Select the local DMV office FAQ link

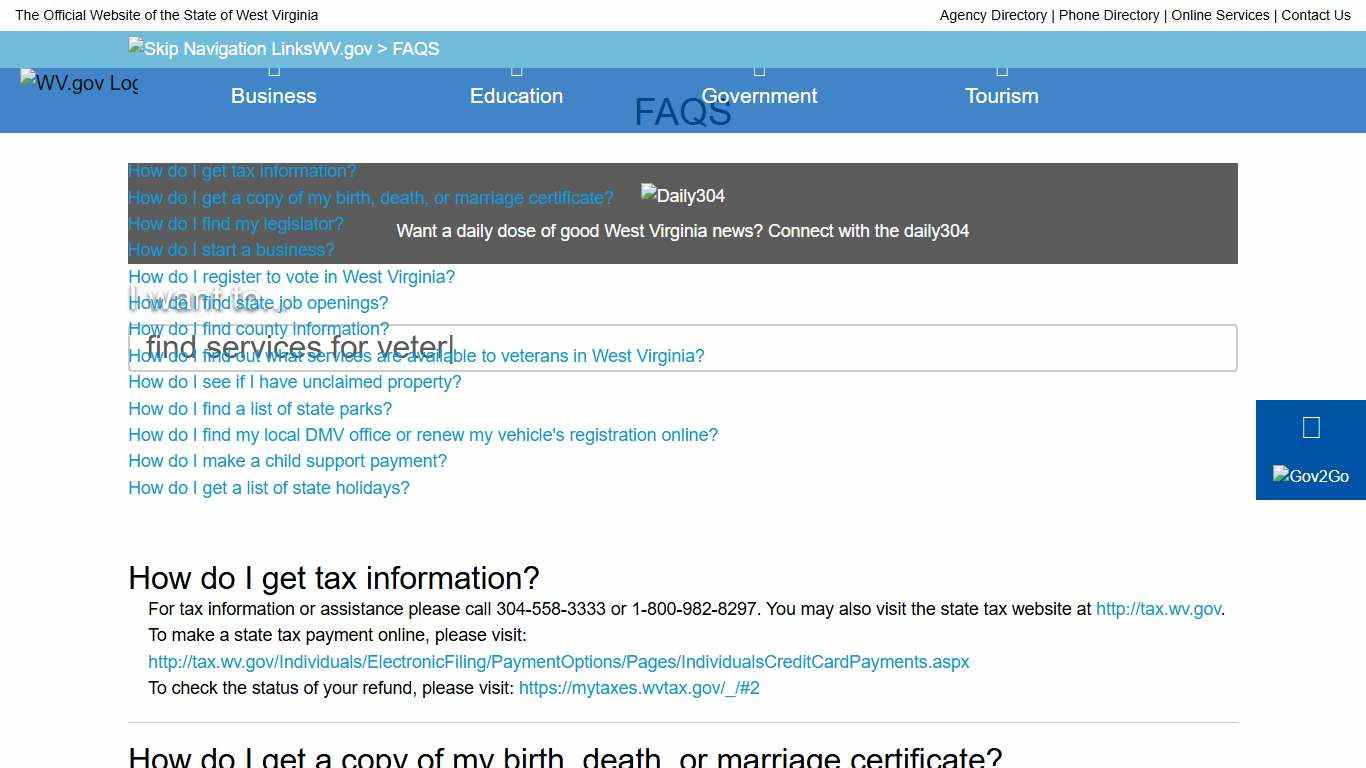click(423, 435)
